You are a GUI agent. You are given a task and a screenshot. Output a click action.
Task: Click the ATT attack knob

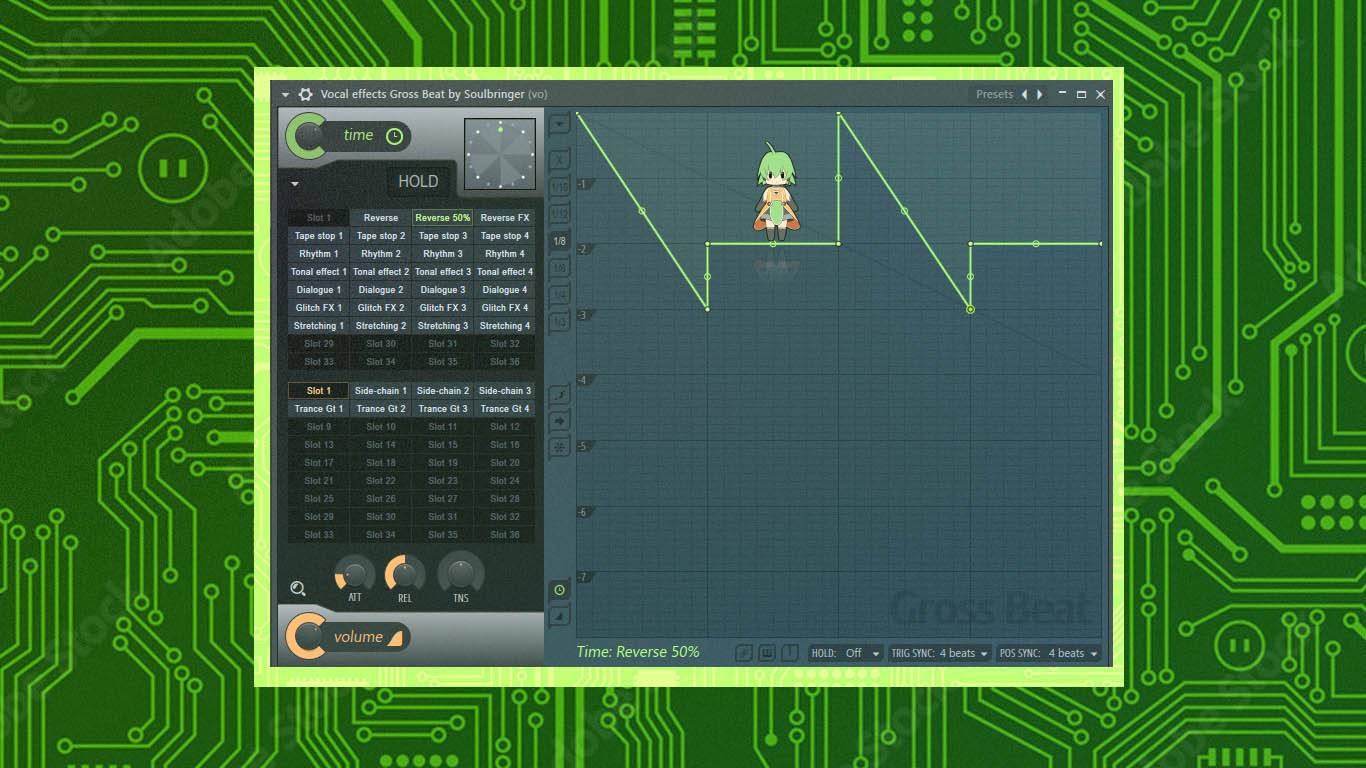(355, 574)
